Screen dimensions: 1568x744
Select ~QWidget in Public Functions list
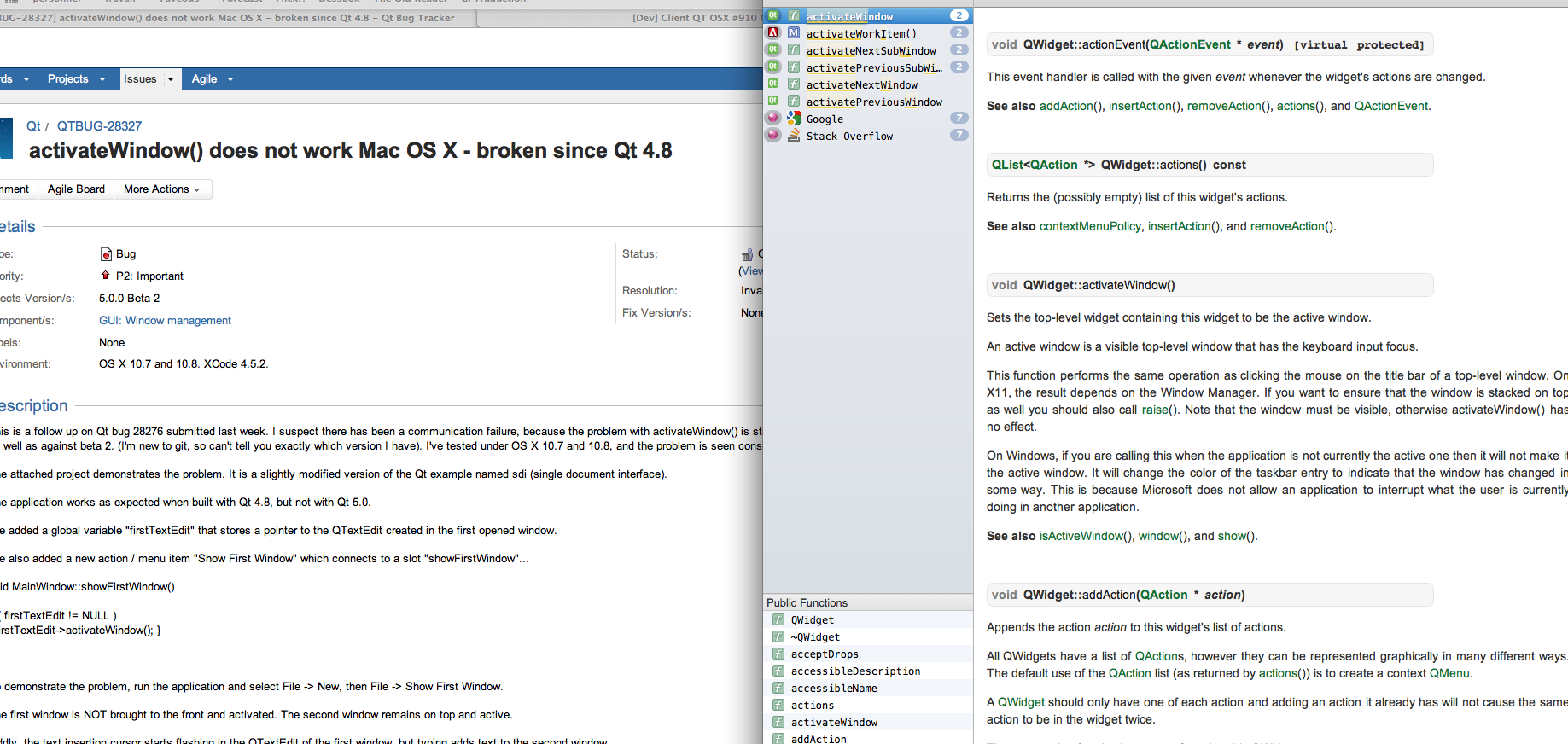pyautogui.click(x=868, y=636)
